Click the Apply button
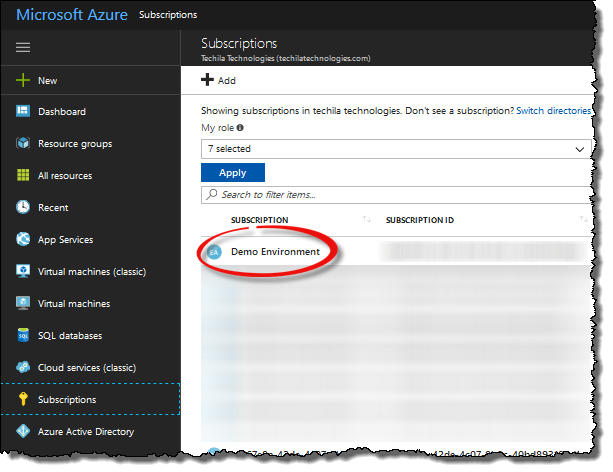The image size is (613, 472). (233, 172)
